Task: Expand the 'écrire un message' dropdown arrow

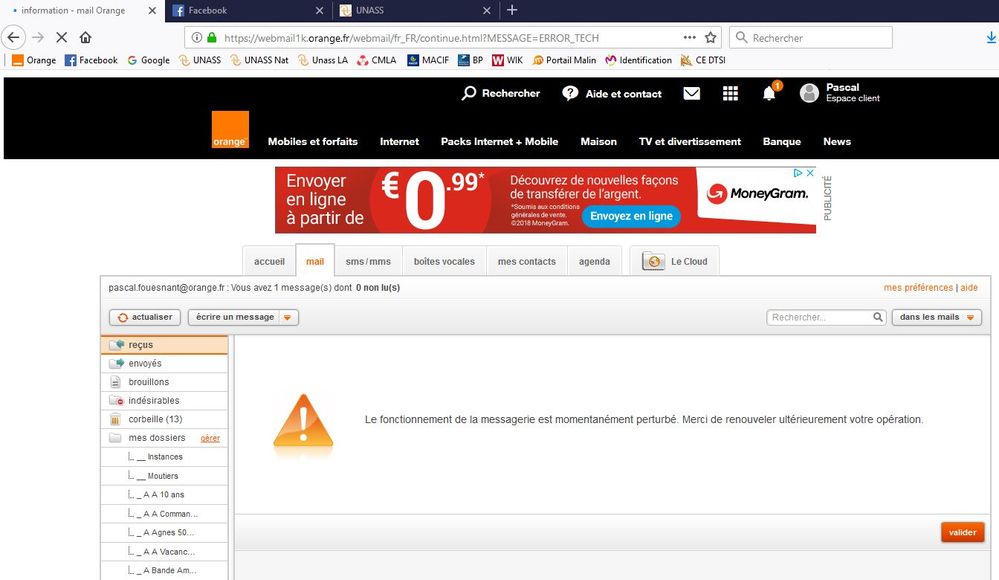Action: 287,318
